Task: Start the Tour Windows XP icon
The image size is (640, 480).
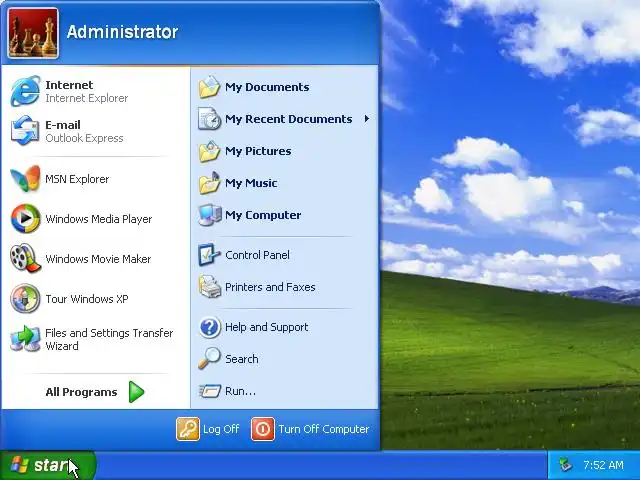Action: click(x=25, y=298)
